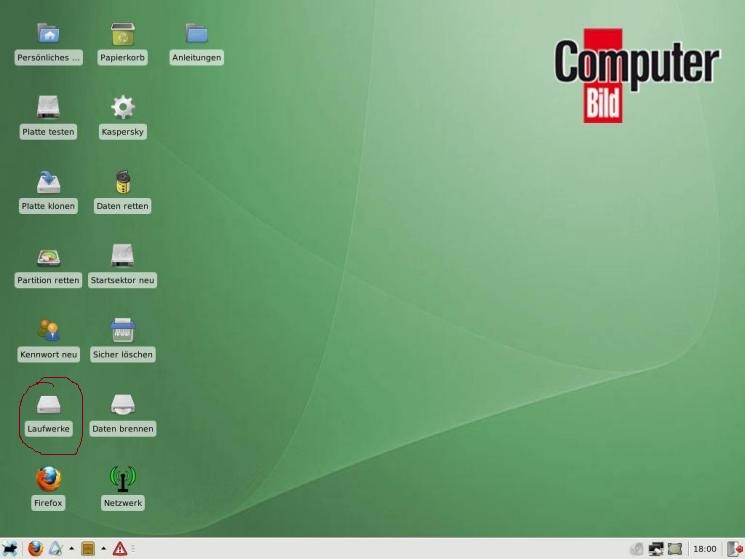Screen dimensions: 745x559
Task: Open the Papierkorb trash icon
Action: point(123,34)
